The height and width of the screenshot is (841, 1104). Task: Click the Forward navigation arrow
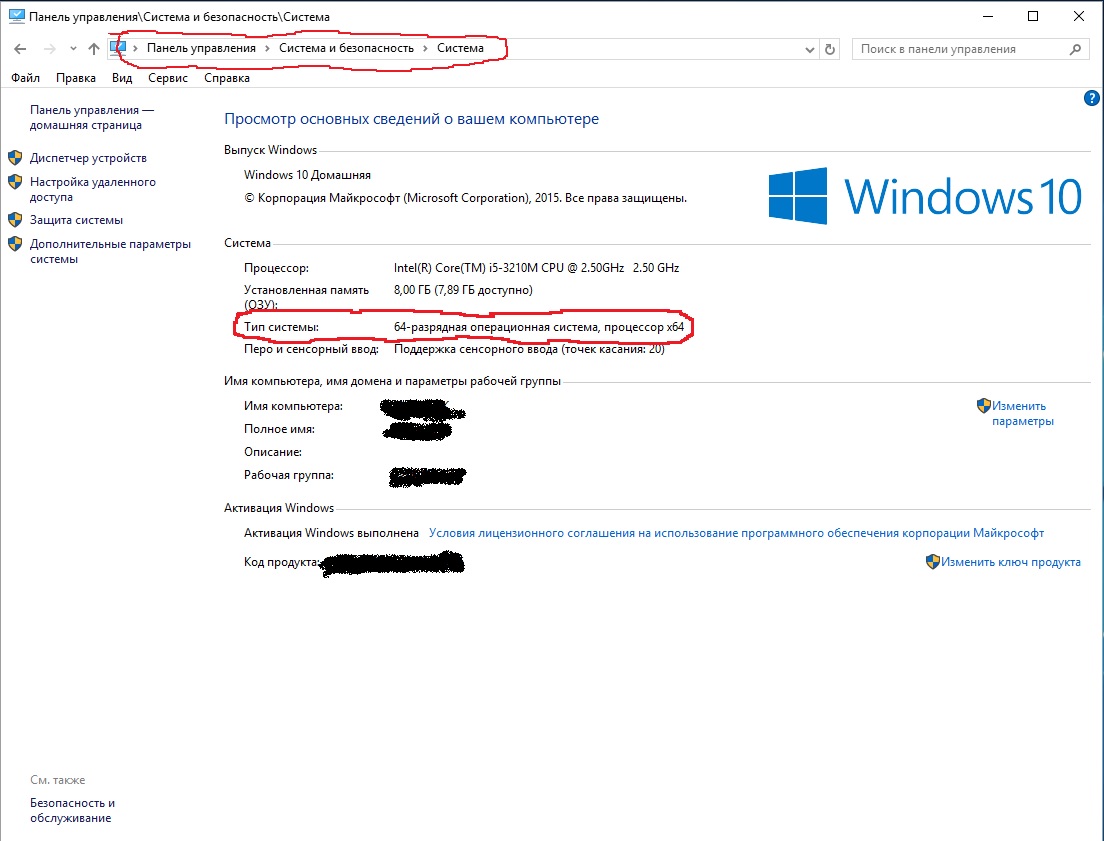pyautogui.click(x=49, y=49)
